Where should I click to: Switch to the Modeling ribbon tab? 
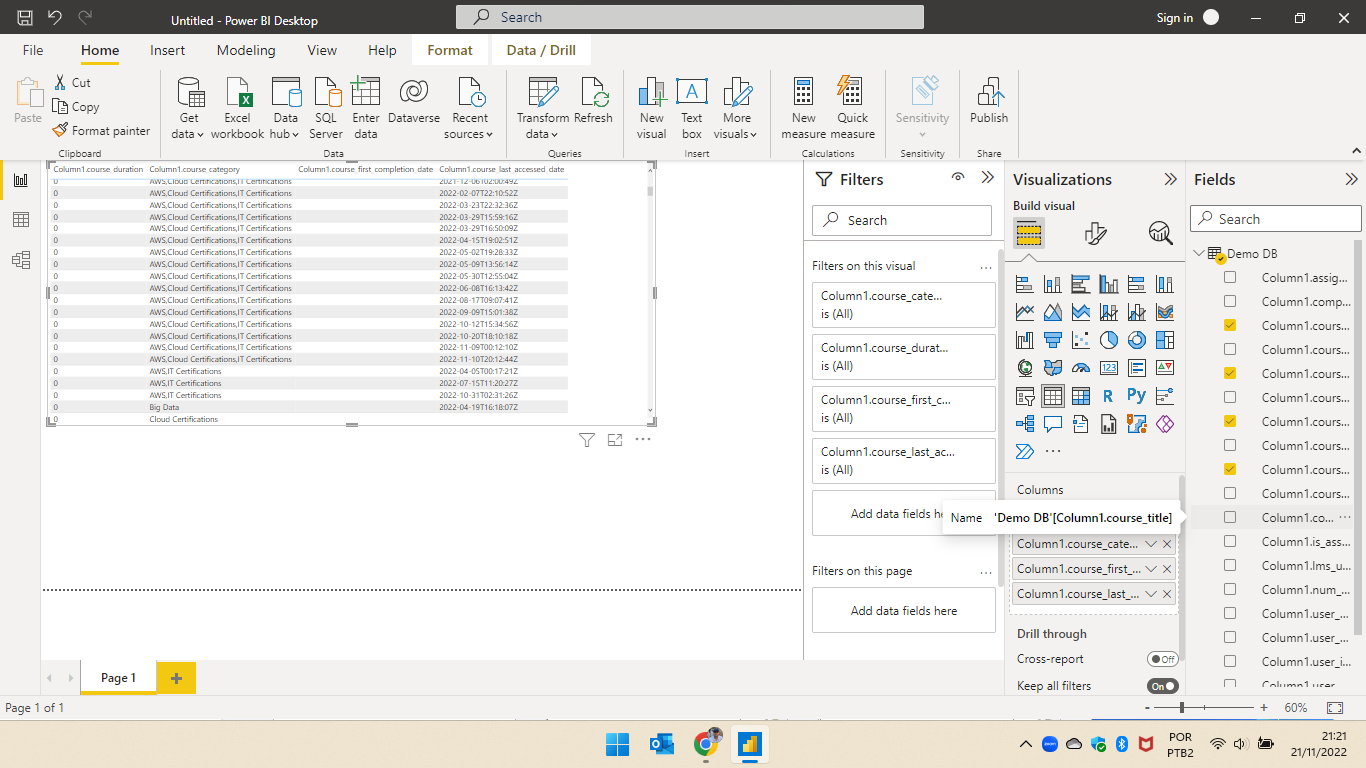[246, 50]
